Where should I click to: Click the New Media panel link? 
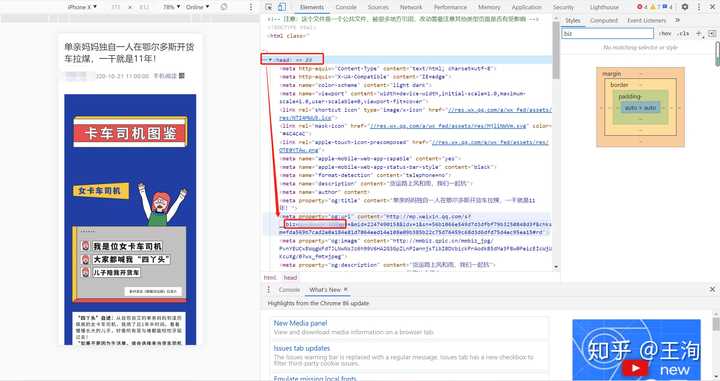coord(300,323)
